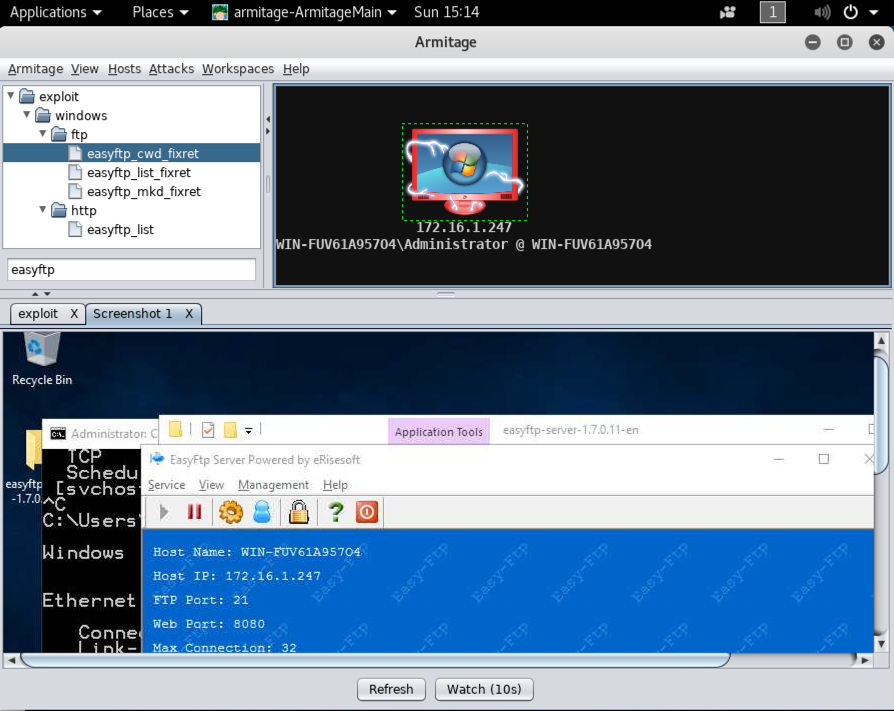This screenshot has height=711, width=894.
Task: Open the Armitage Help menu
Action: pyautogui.click(x=296, y=69)
